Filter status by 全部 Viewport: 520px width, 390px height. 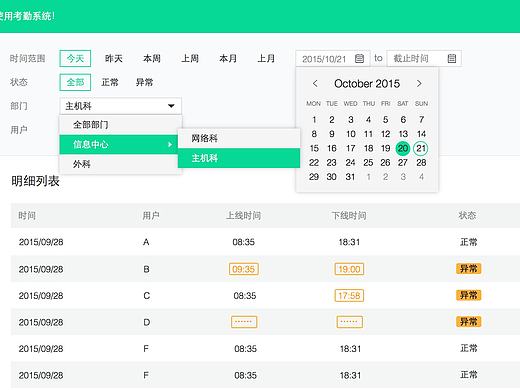point(75,82)
